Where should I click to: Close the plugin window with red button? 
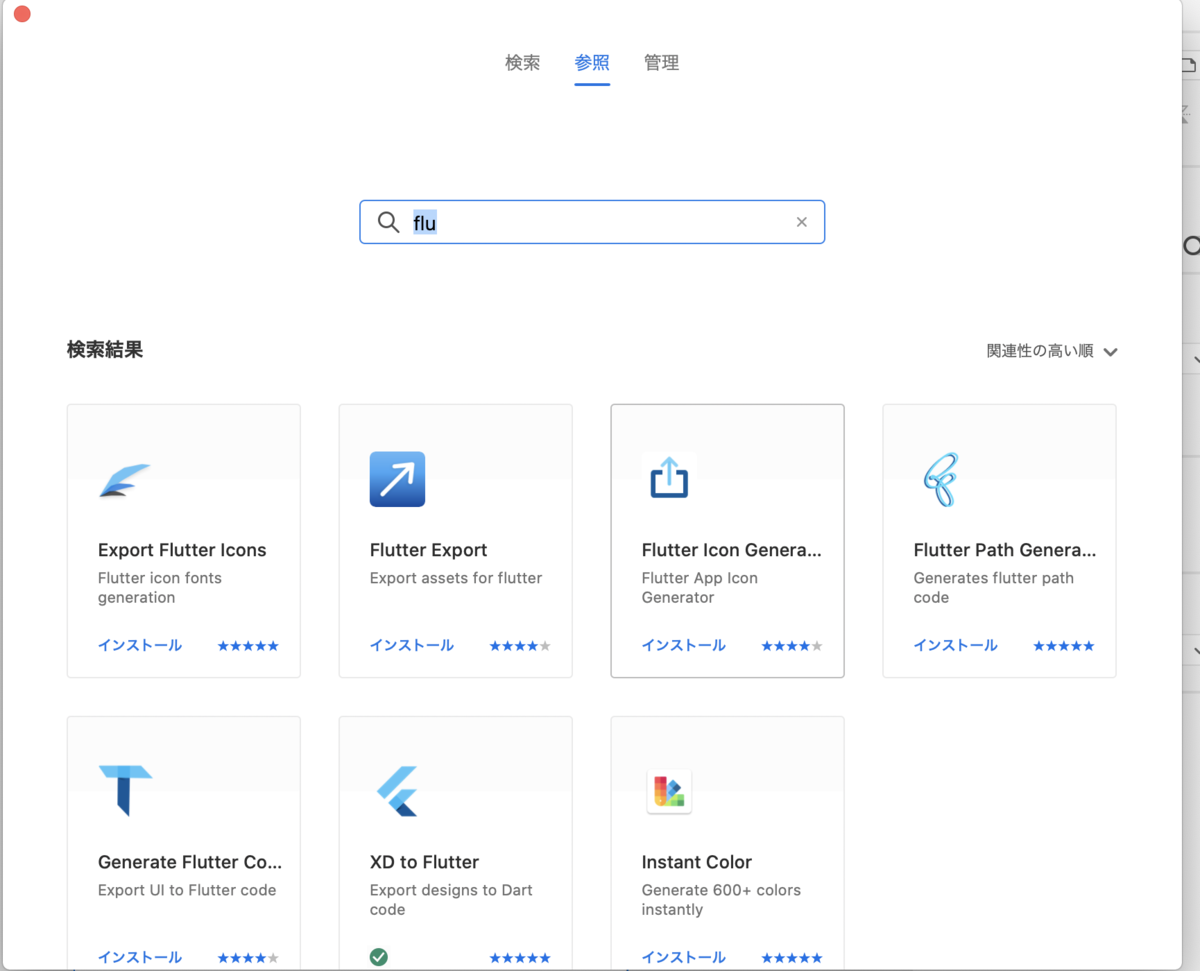tap(22, 14)
